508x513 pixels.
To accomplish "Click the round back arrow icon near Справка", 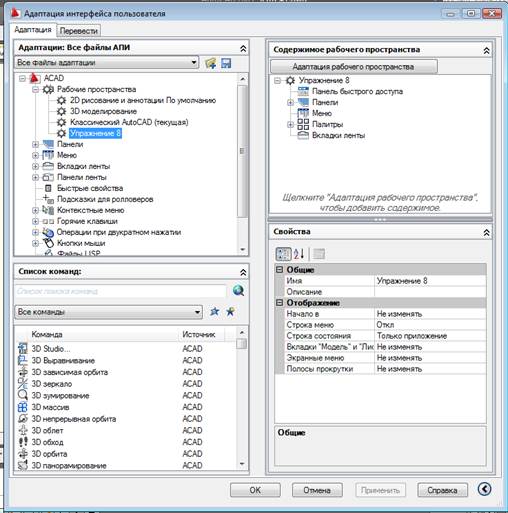I will 484,489.
